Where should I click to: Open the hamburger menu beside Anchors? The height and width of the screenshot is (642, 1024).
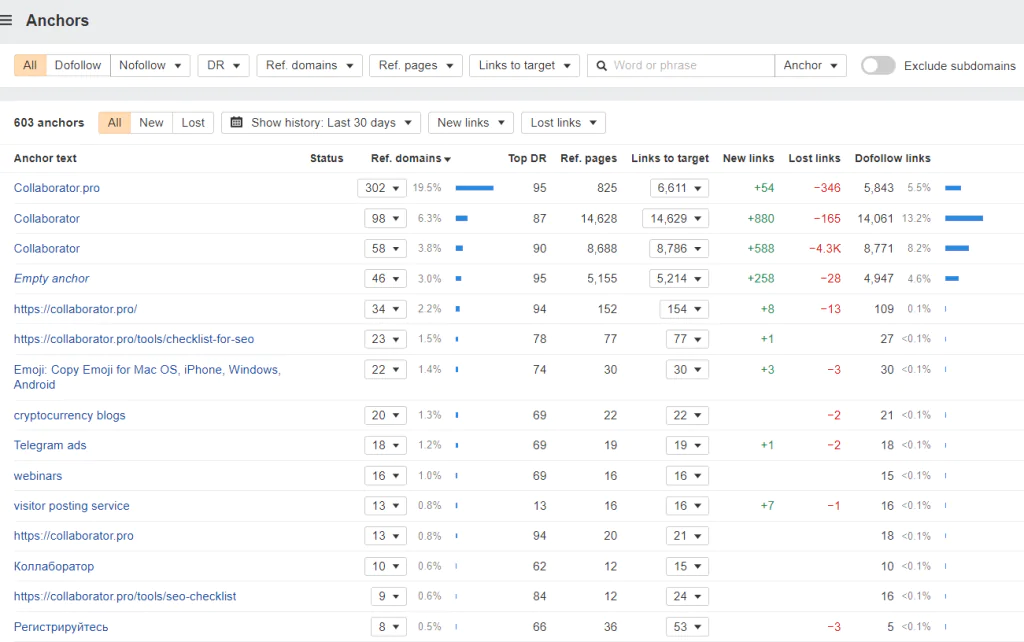point(7,20)
